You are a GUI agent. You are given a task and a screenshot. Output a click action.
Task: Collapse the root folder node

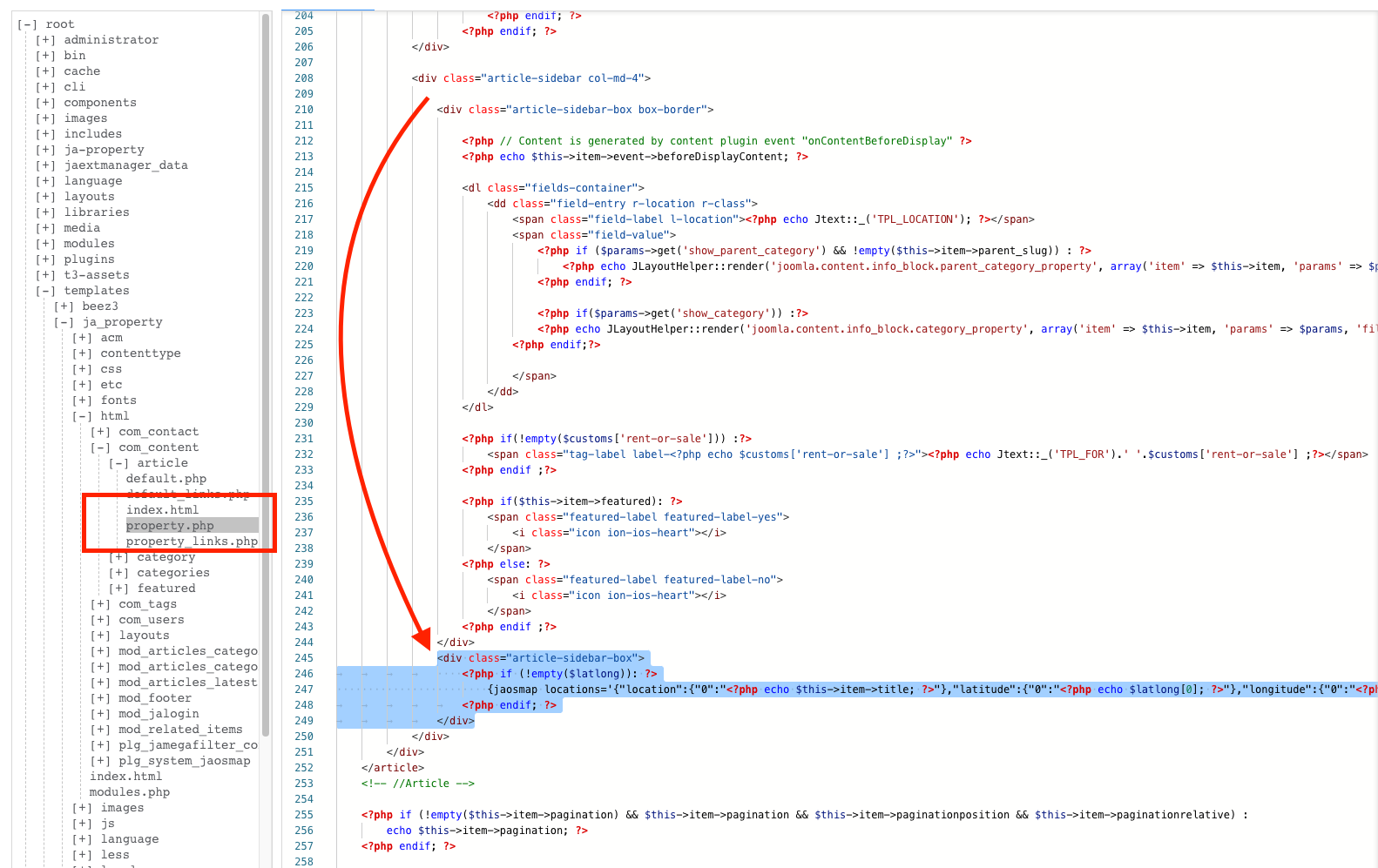27,24
